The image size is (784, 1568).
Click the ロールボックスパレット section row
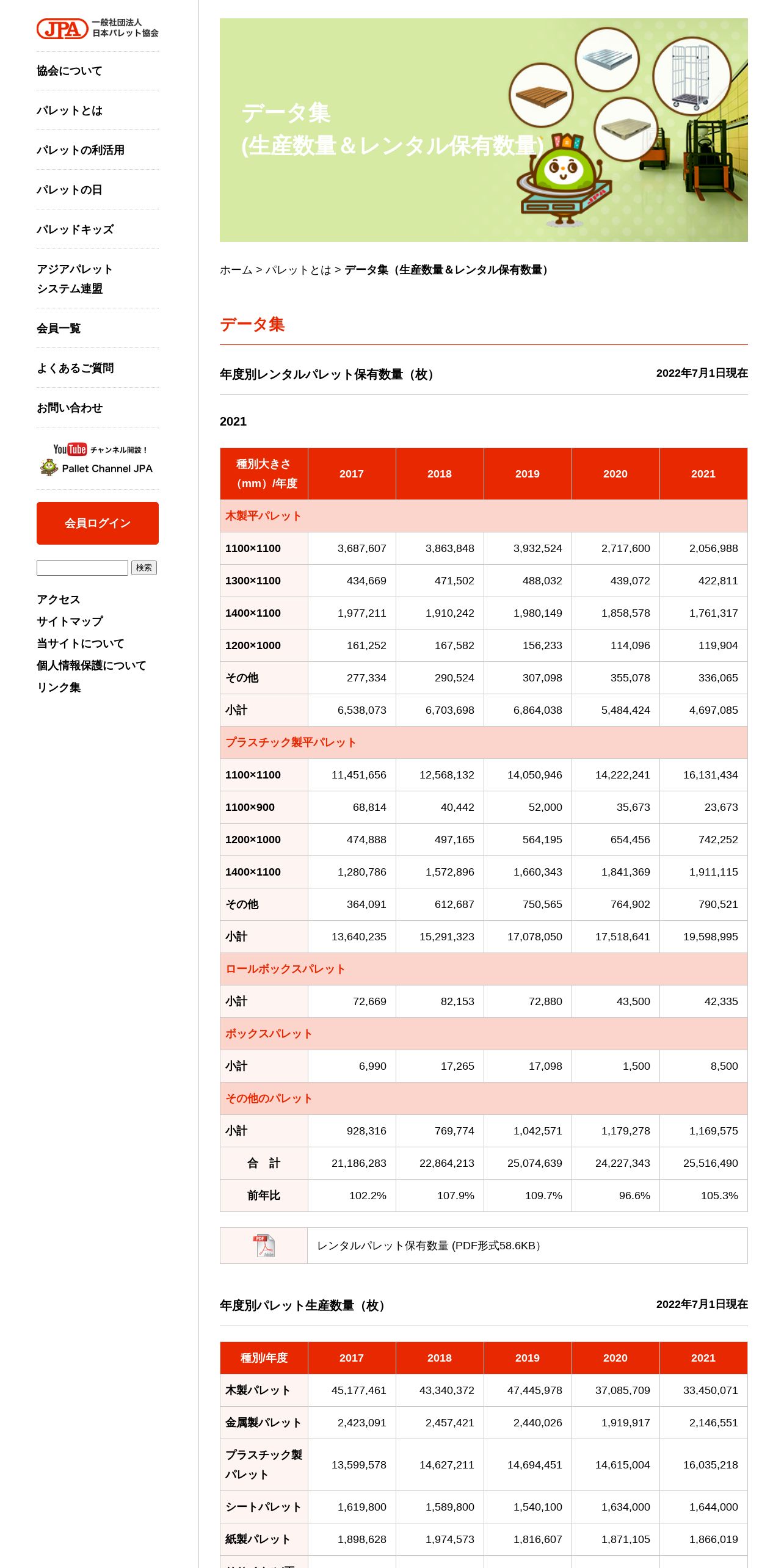click(x=484, y=969)
